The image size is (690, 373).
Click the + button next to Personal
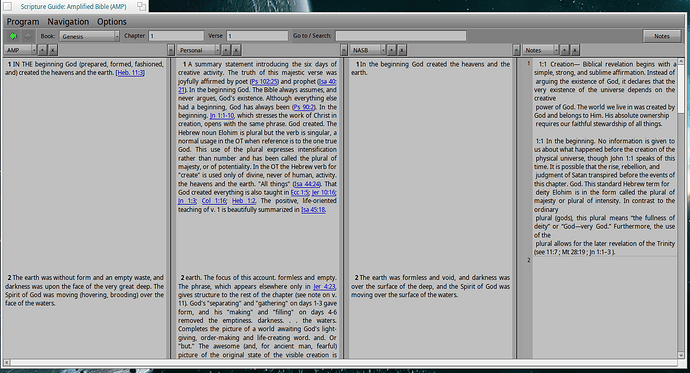point(226,50)
